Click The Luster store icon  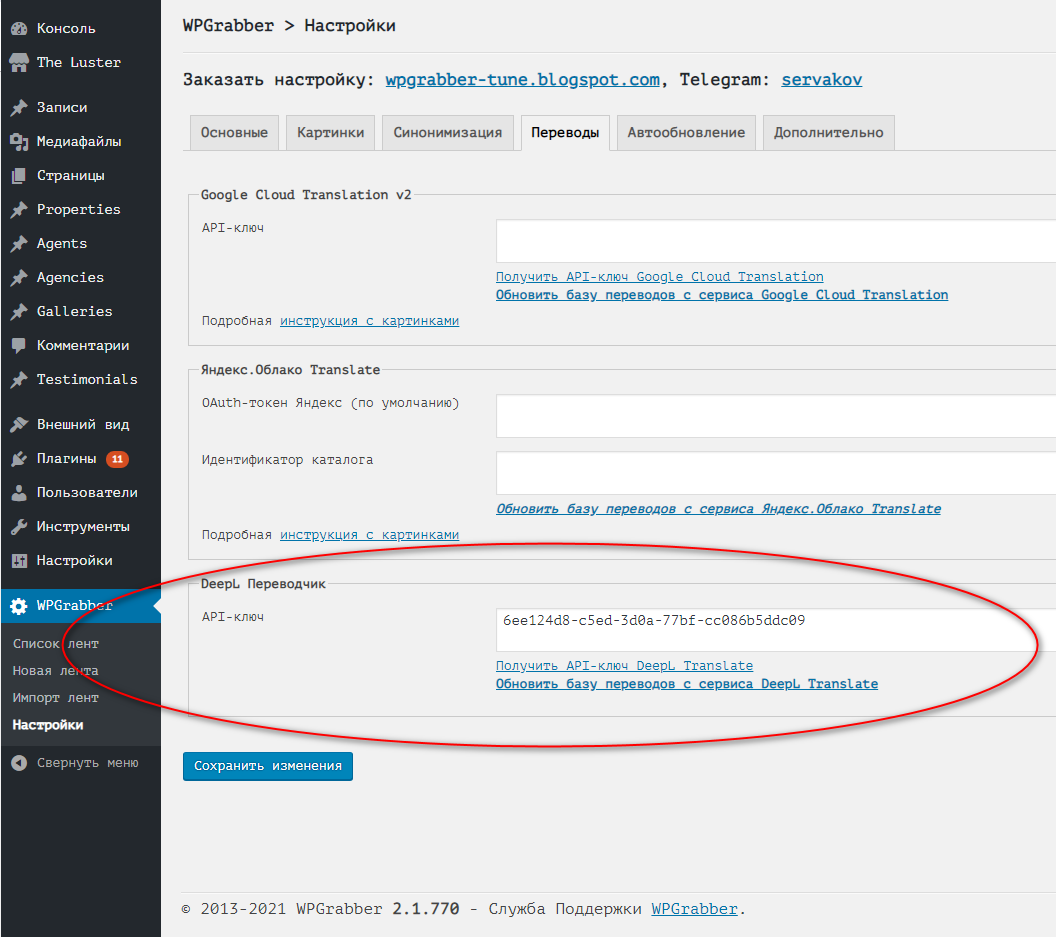19,63
